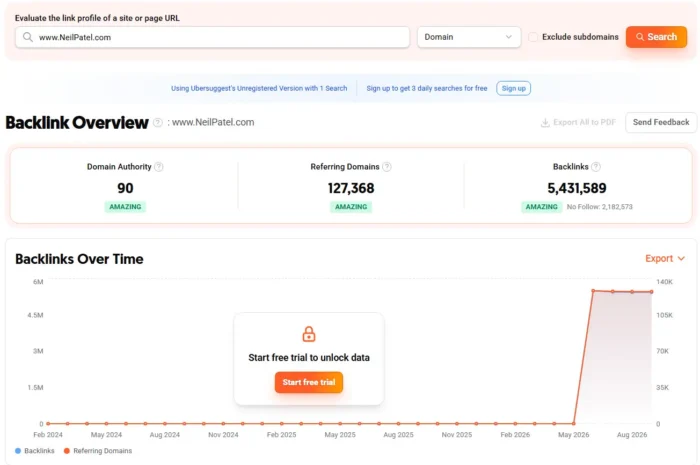Click the Backlinks value 5,431,589
Image resolution: width=700 pixels, height=465 pixels.
(x=577, y=188)
